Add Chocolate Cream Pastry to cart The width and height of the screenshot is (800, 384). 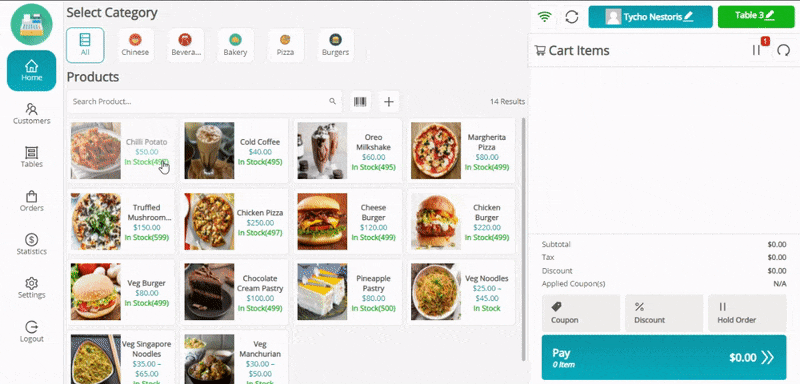235,292
